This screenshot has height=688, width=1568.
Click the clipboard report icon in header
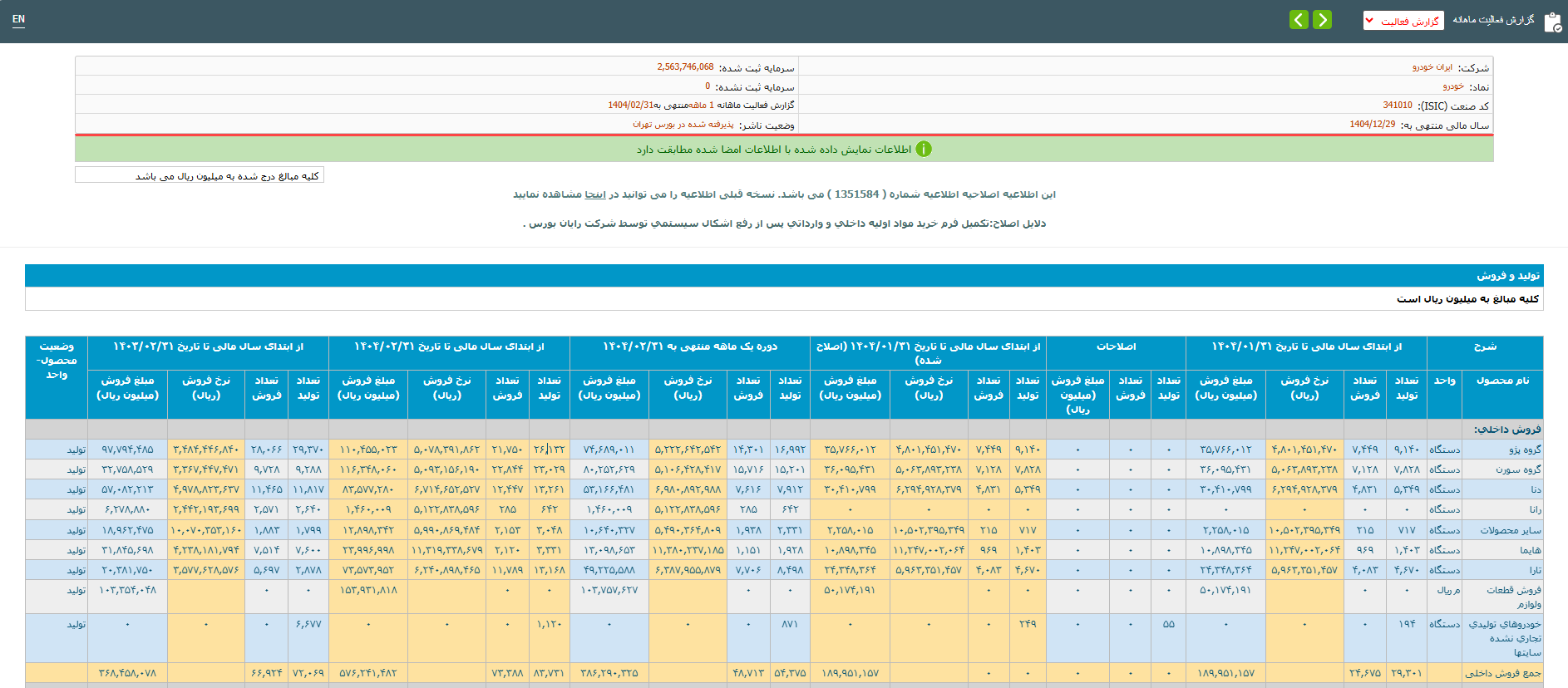click(x=1552, y=22)
